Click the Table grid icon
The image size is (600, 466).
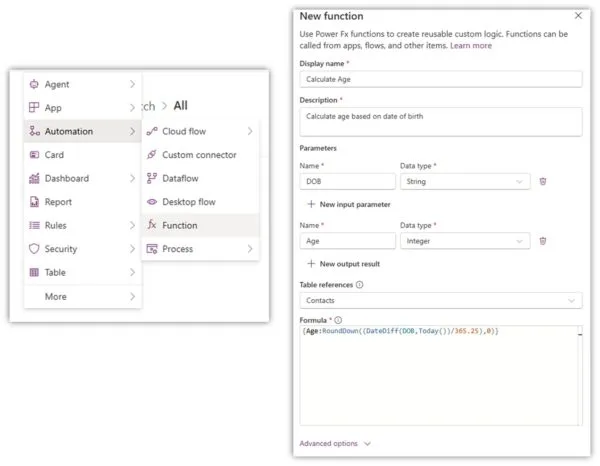34,272
